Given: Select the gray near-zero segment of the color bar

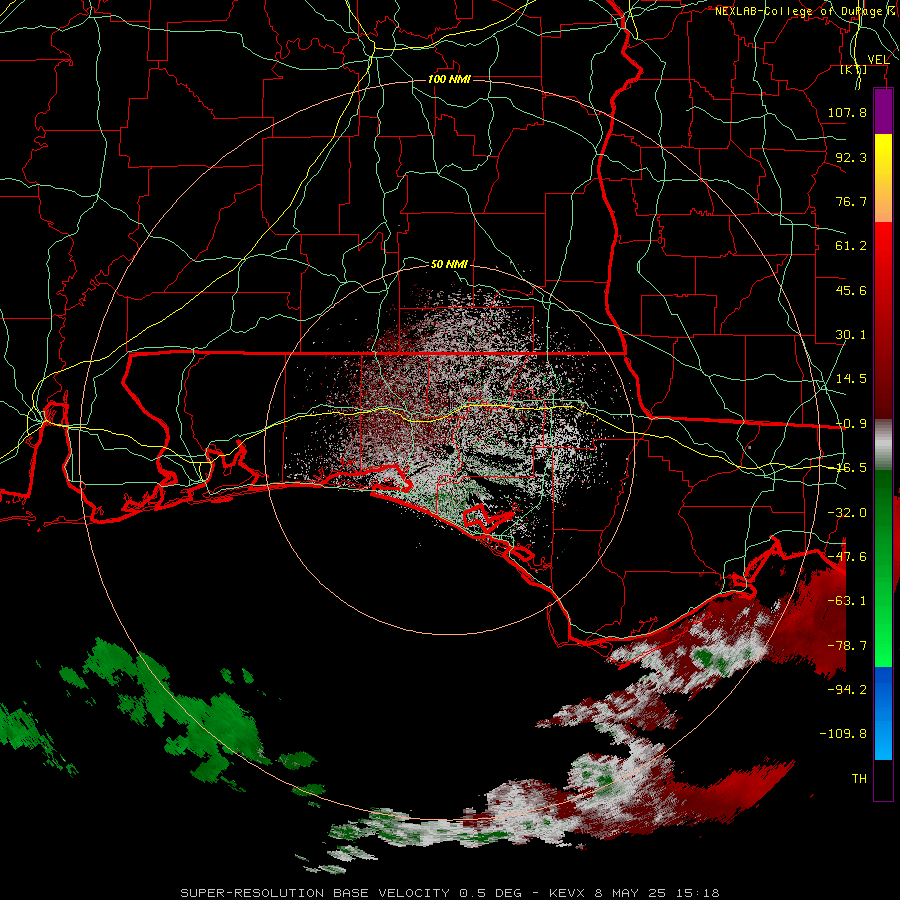Looking at the screenshot, I should (883, 445).
